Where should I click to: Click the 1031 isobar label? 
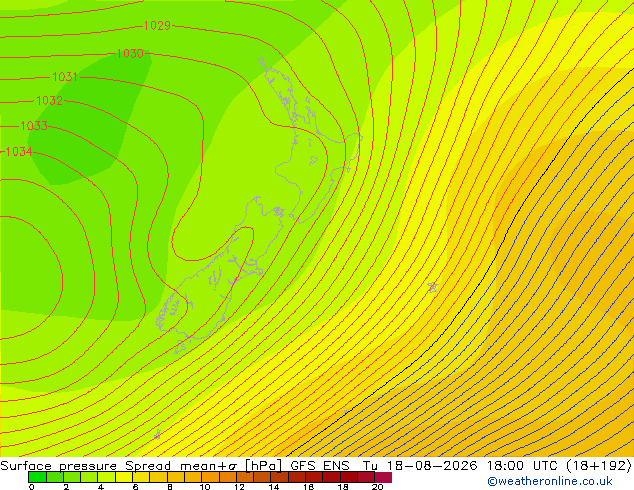coord(65,77)
